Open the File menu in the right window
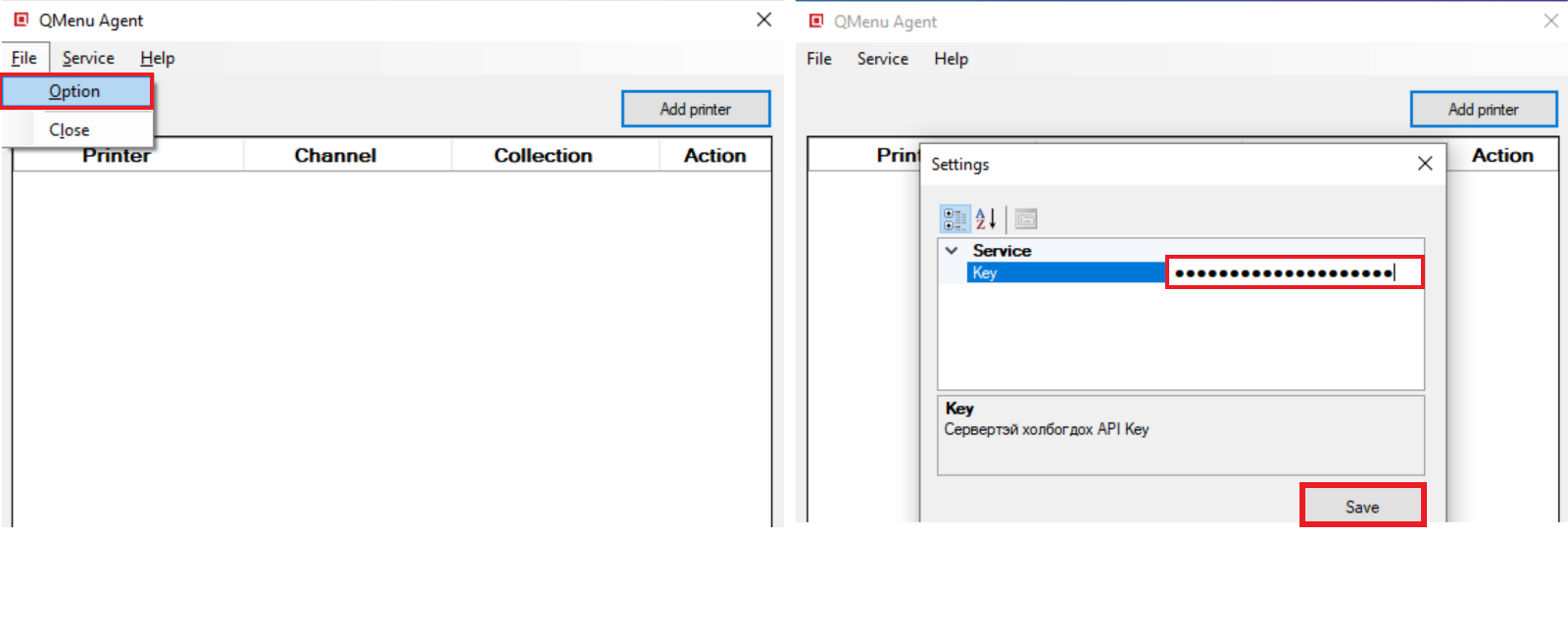1568x636 pixels. 818,59
